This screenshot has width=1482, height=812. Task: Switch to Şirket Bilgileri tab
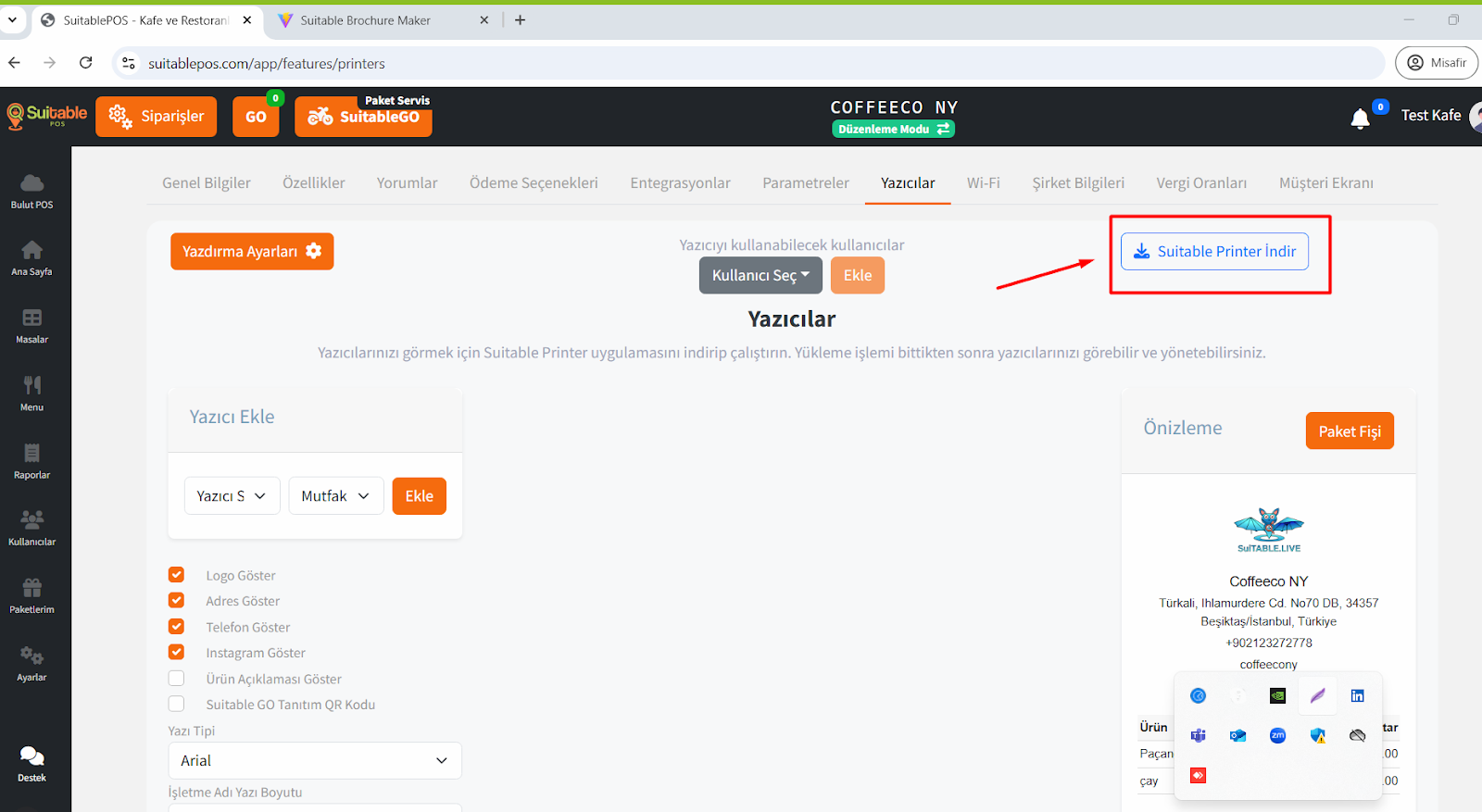[x=1078, y=182]
